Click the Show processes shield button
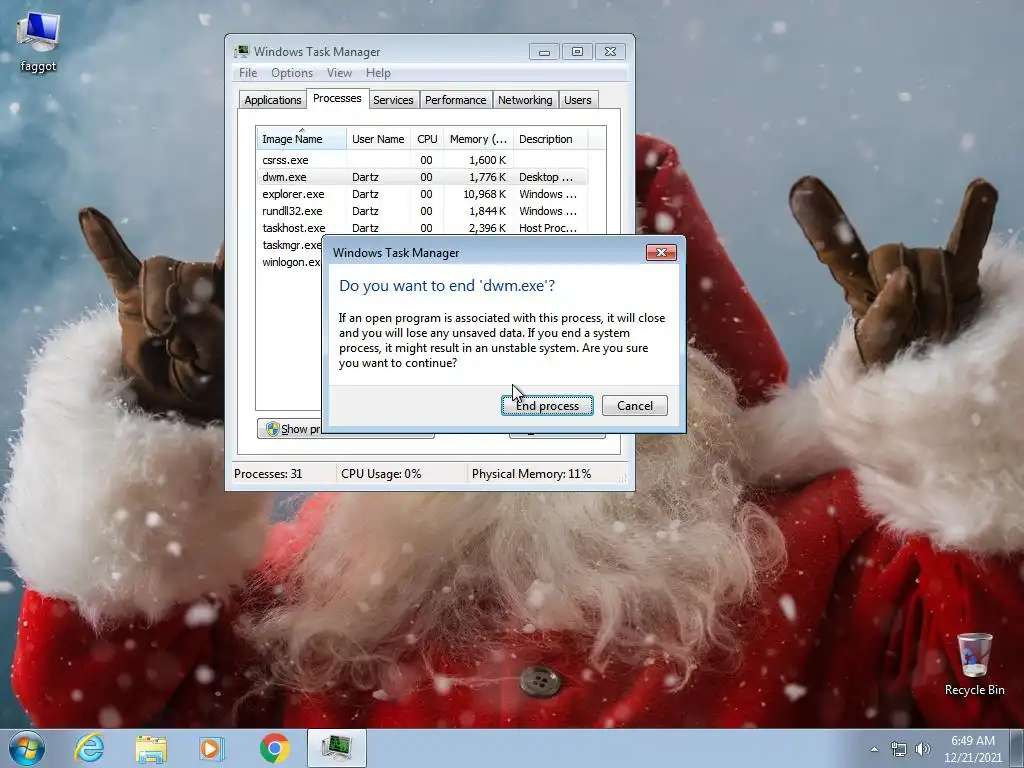The image size is (1024, 768). [x=290, y=429]
